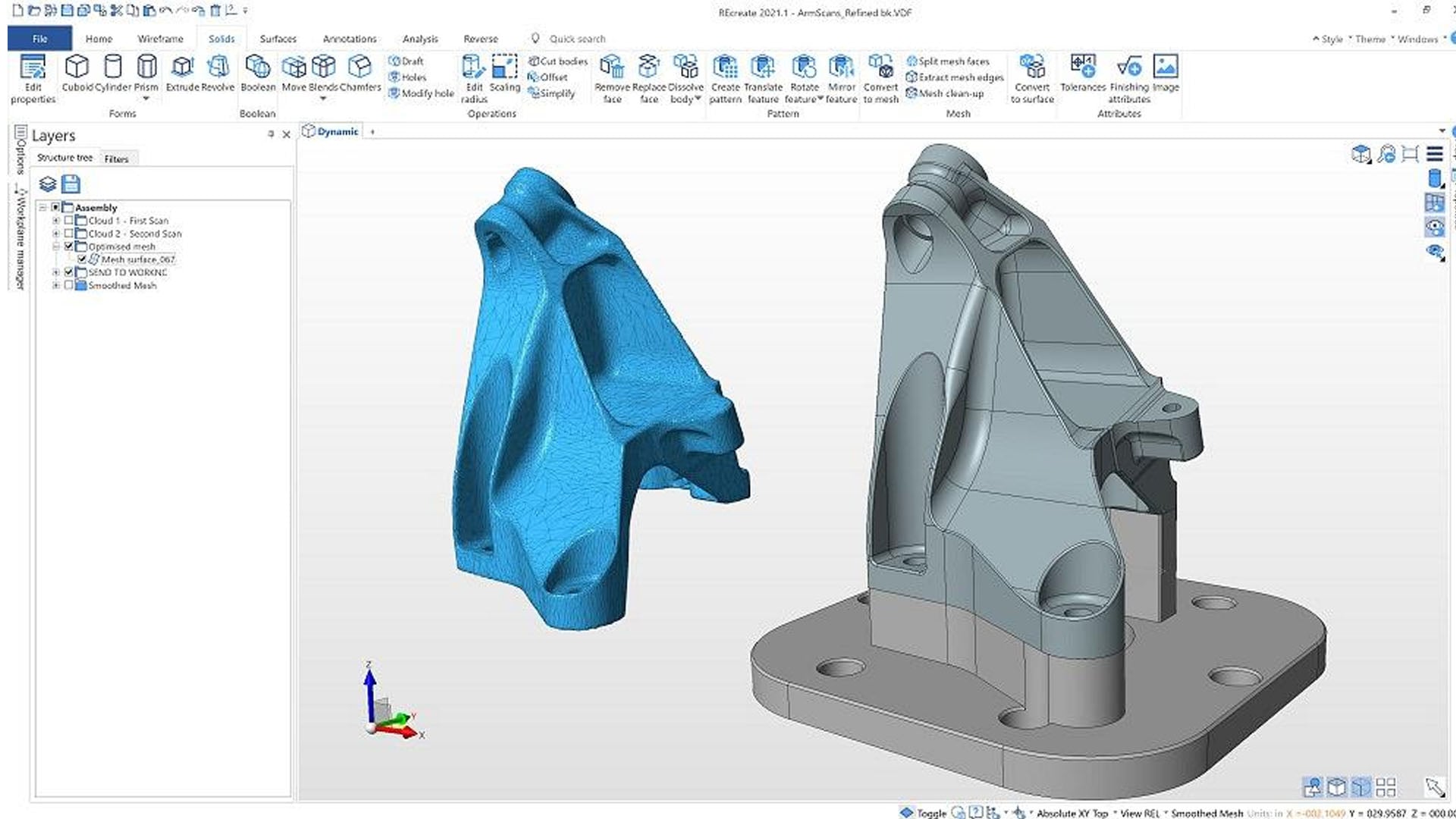Collapse the Optimised mesh tree node

pyautogui.click(x=55, y=246)
